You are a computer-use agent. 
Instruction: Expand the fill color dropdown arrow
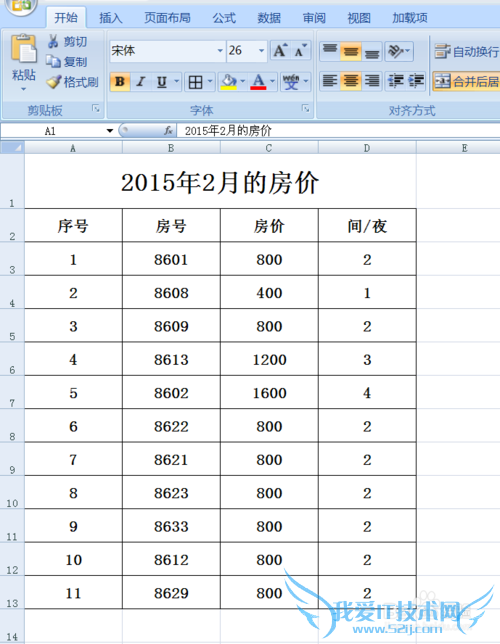click(x=243, y=81)
